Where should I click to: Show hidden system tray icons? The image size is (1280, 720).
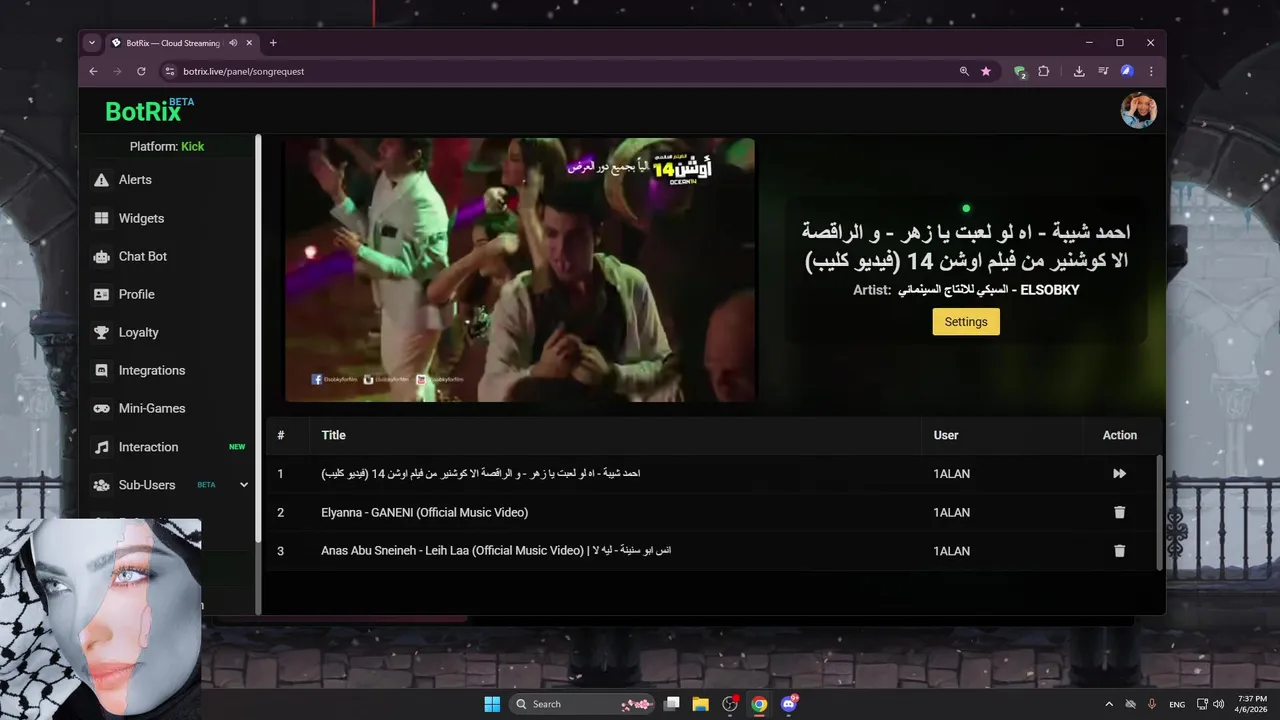coord(1108,704)
